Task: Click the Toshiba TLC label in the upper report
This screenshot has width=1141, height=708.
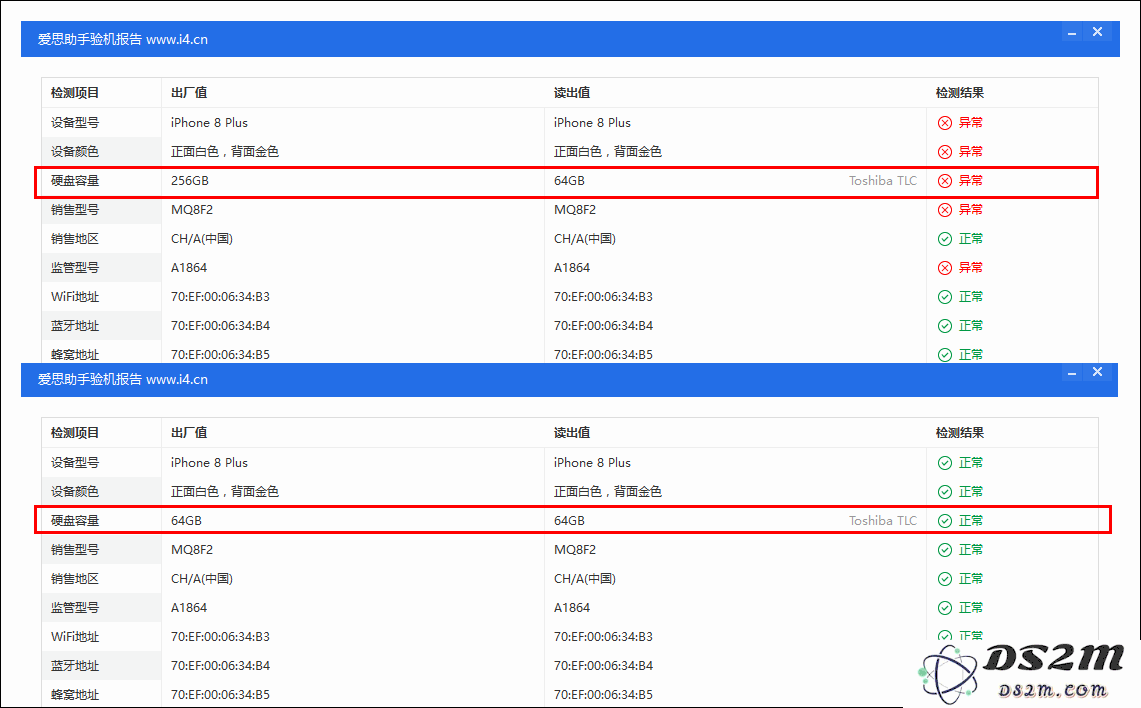Action: (x=883, y=181)
